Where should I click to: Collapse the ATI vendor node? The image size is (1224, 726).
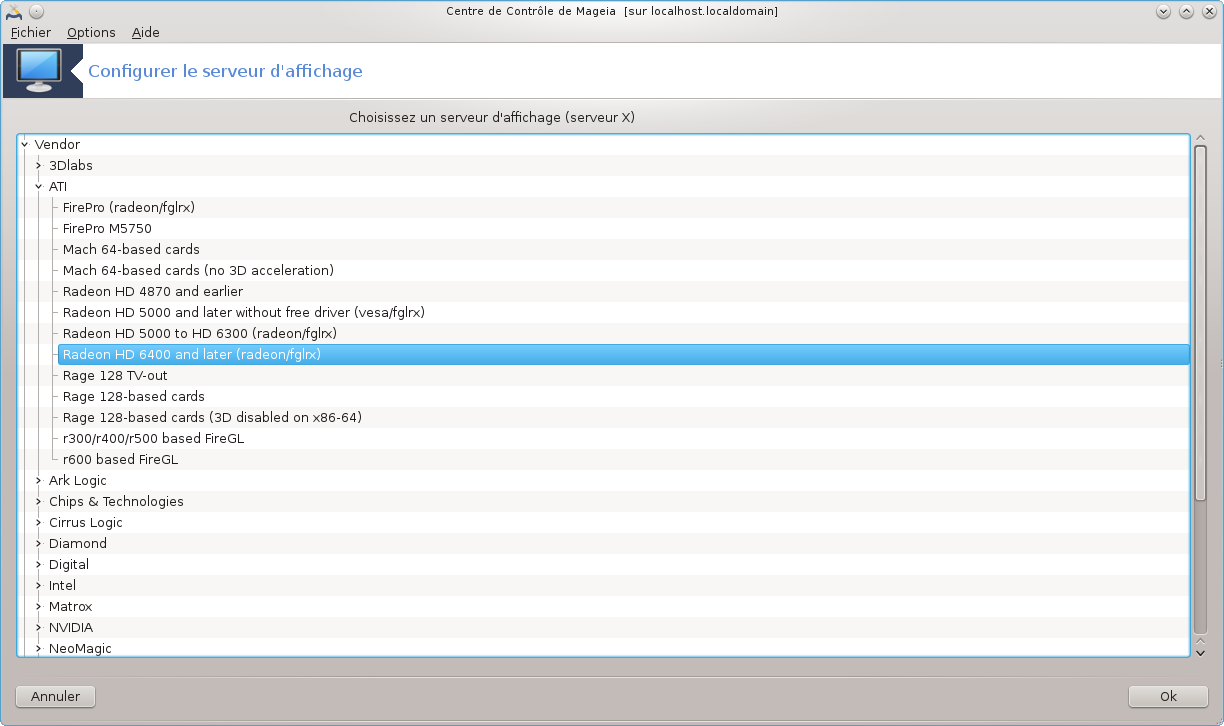pyautogui.click(x=38, y=187)
